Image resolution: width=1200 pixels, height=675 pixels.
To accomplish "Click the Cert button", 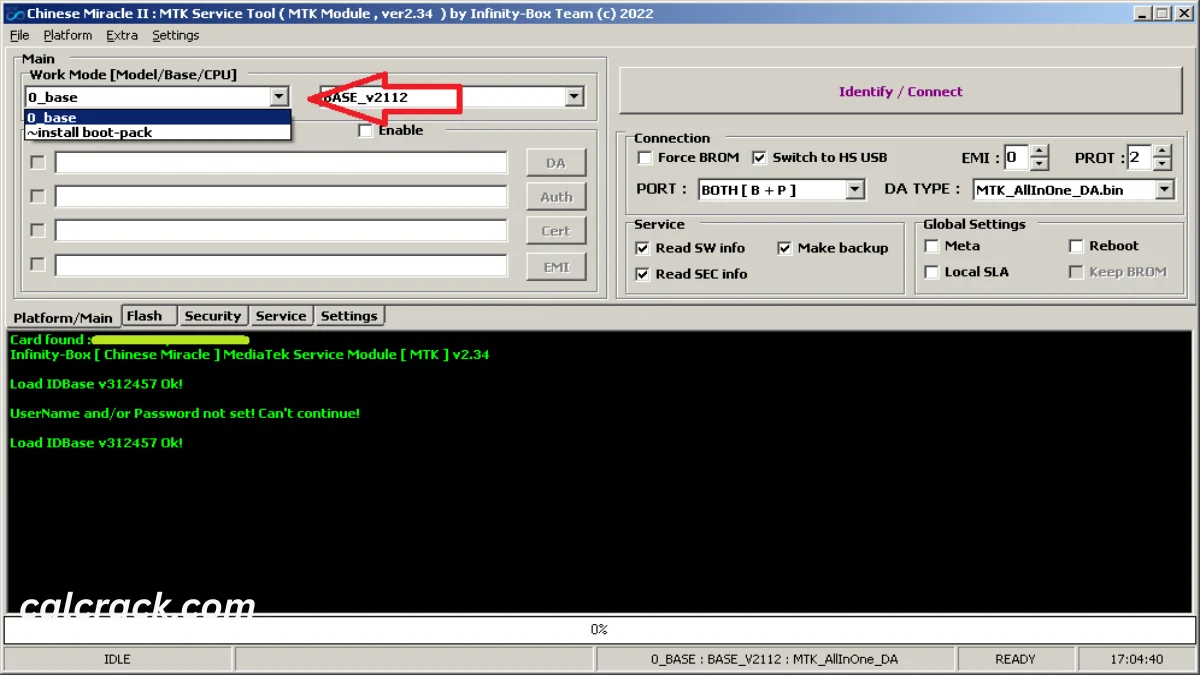I will tap(556, 231).
